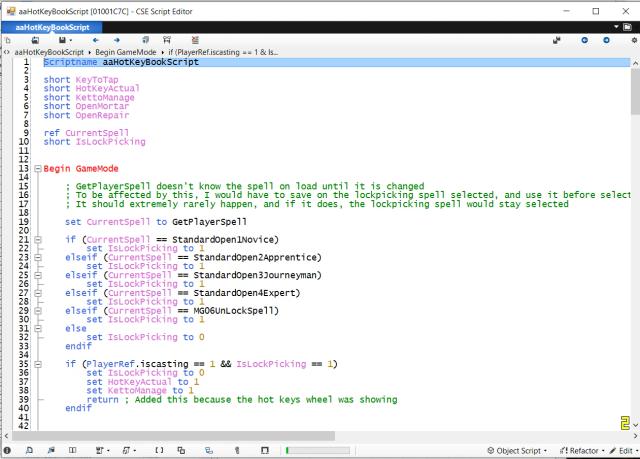Click the aaHotKeyBookScript breadcrumb item
Screen dimensions: 640x459
tap(49, 52)
